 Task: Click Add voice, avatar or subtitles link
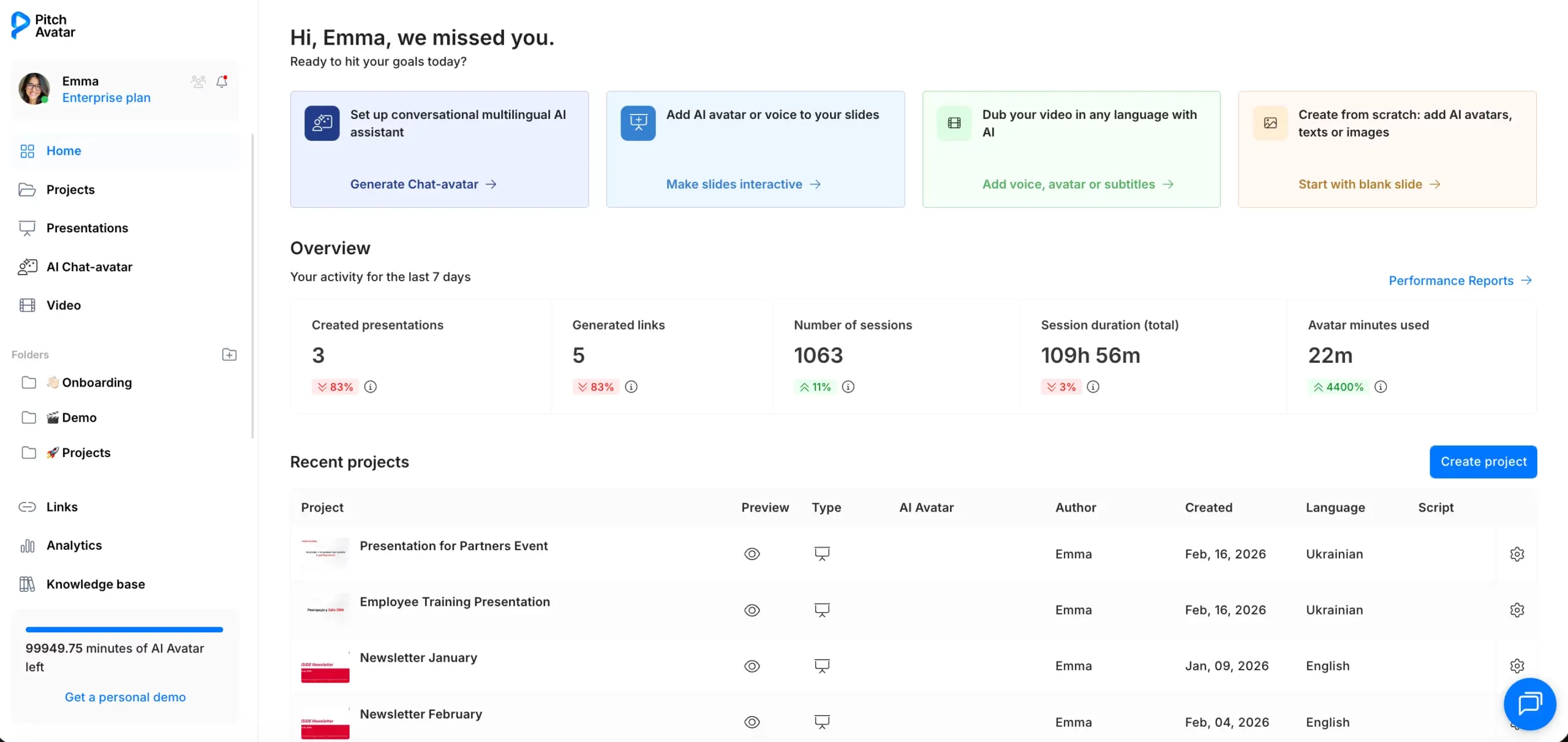1078,184
